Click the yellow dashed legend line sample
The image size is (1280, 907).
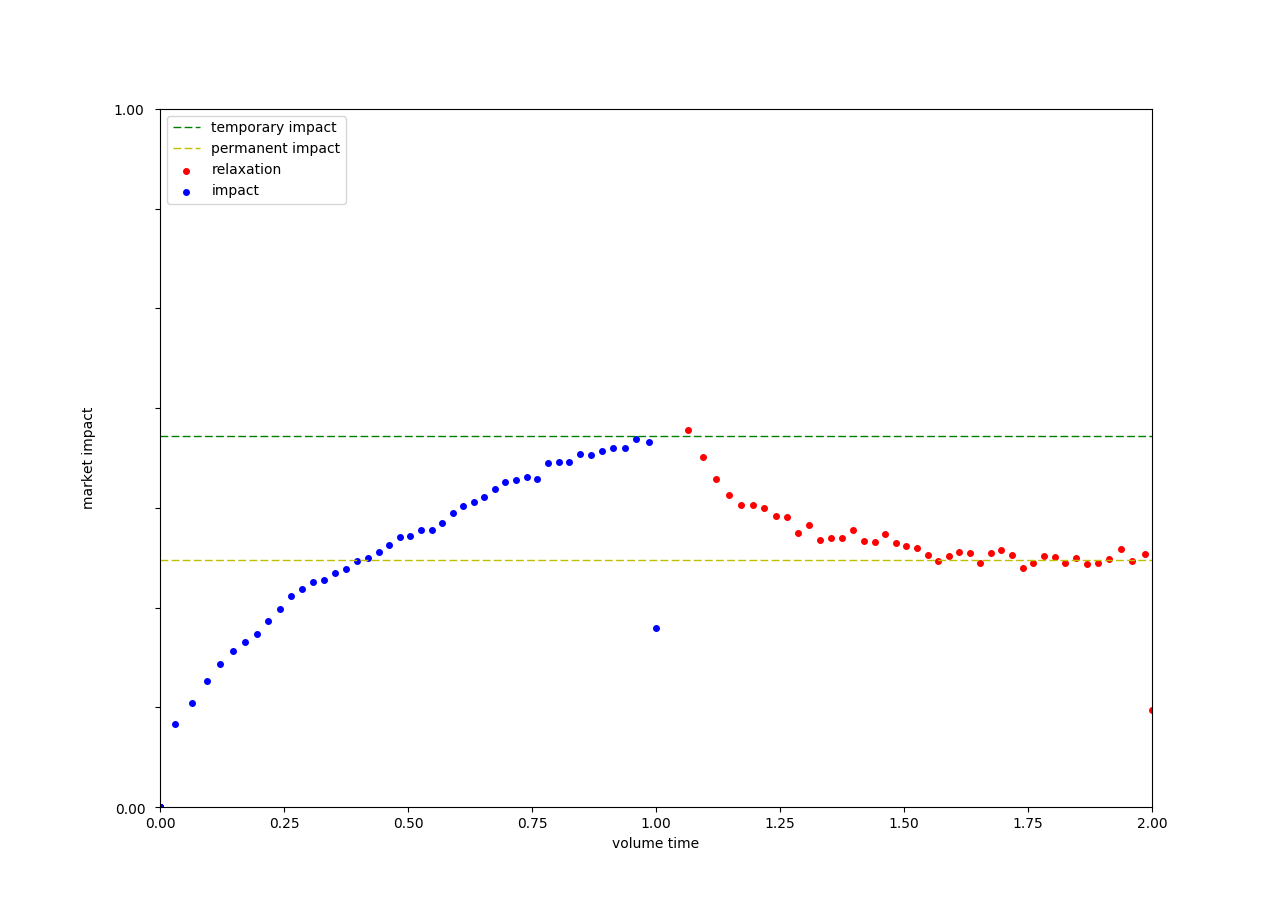[187, 149]
